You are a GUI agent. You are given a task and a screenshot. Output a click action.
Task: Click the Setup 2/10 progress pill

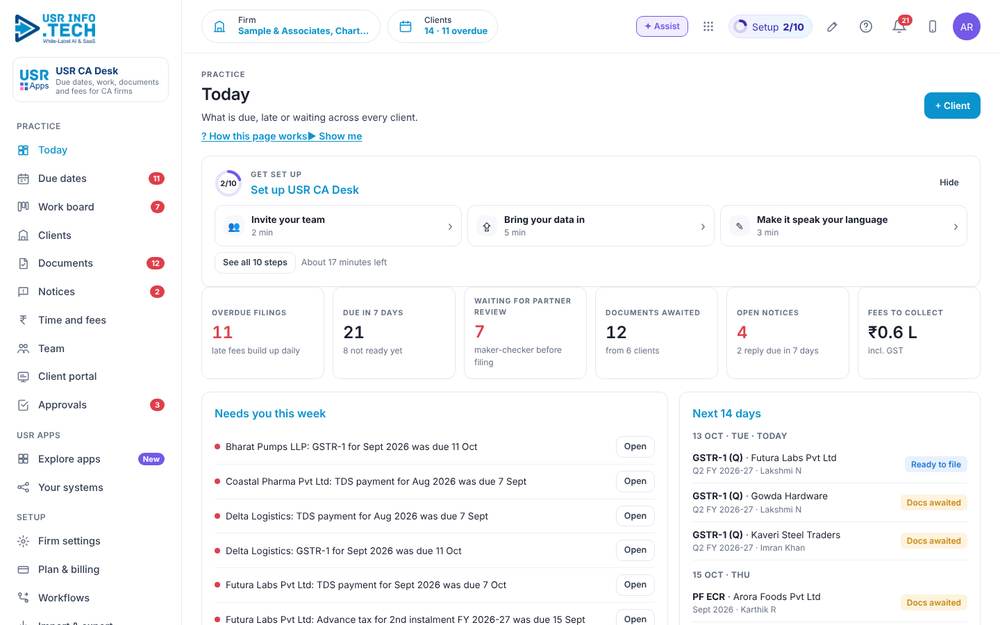click(x=770, y=27)
